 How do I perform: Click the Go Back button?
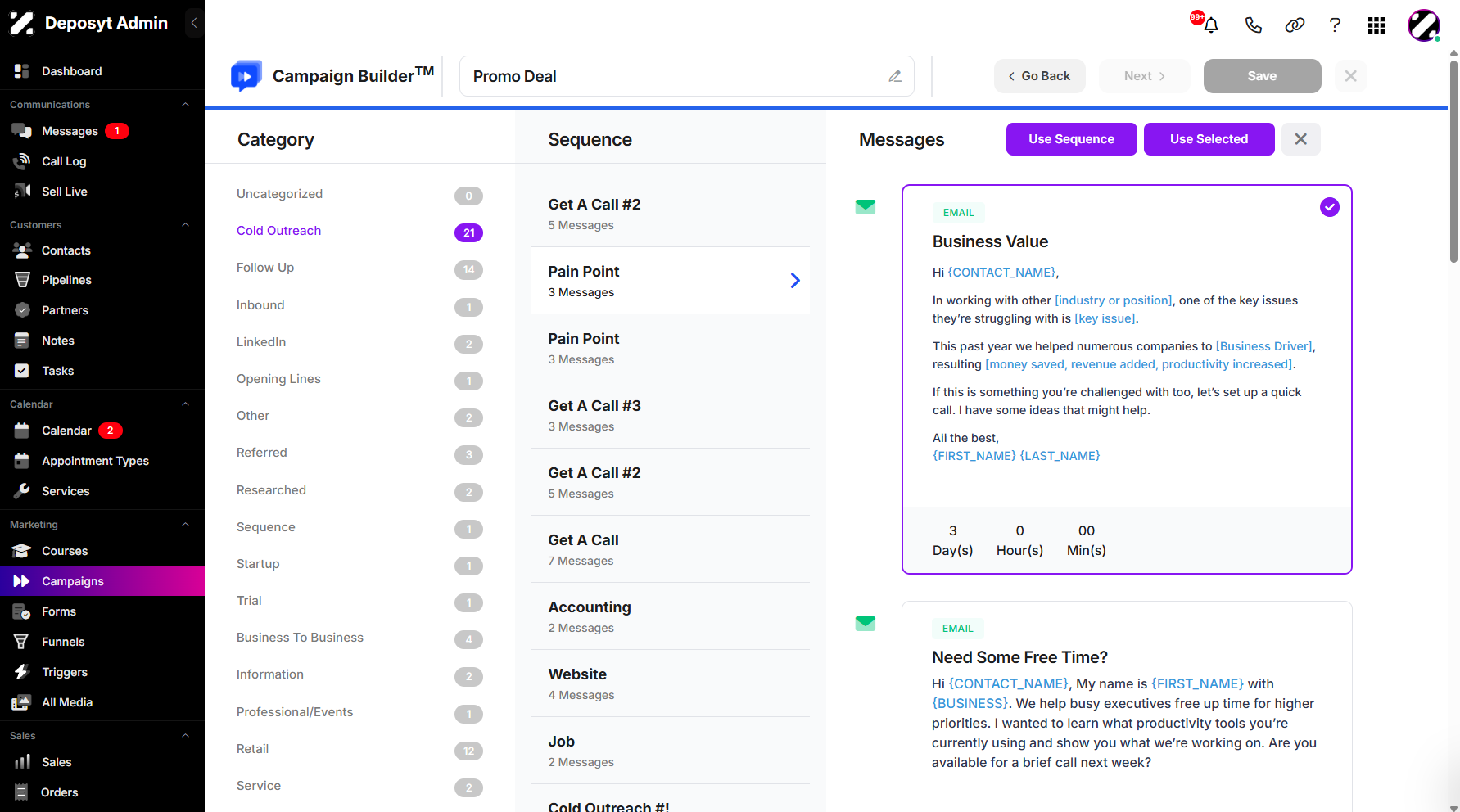1040,76
